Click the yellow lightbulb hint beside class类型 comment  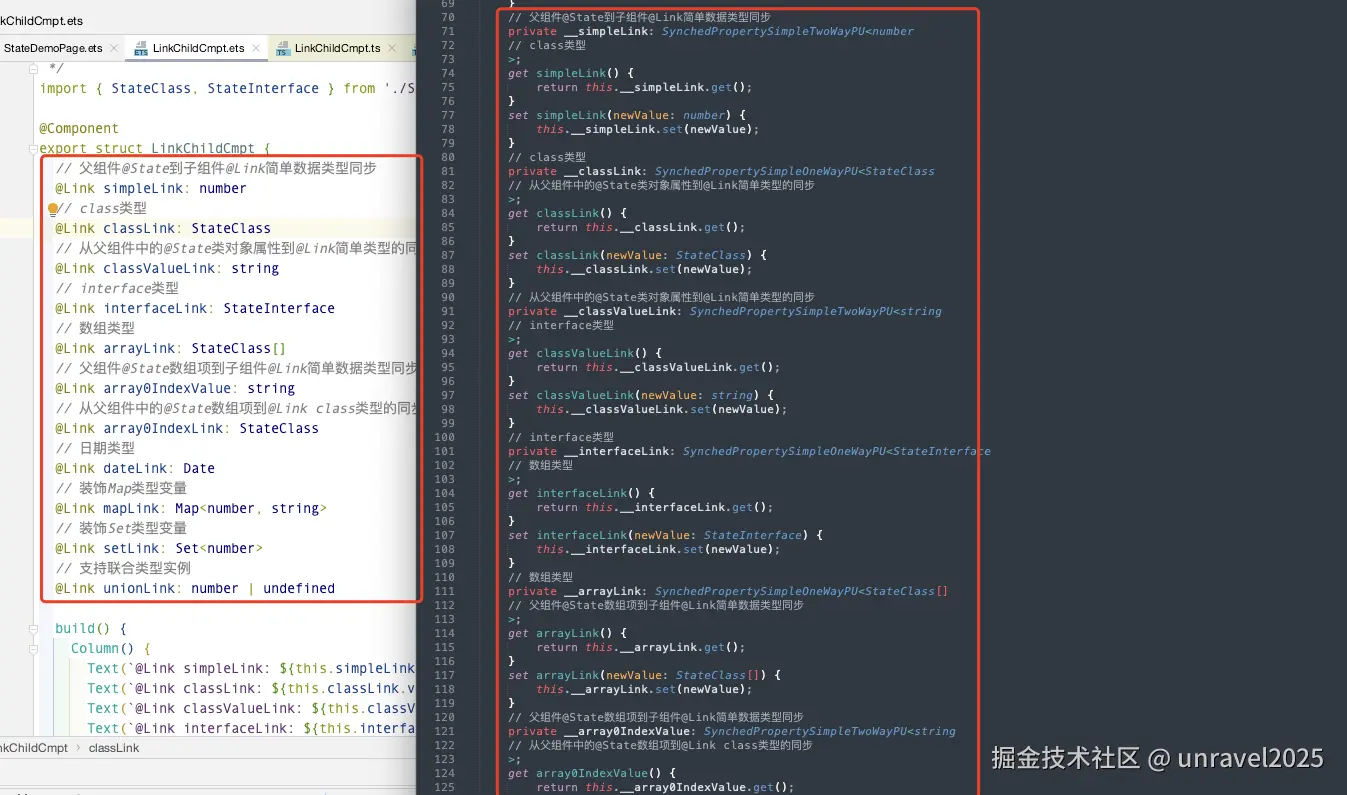pos(53,209)
